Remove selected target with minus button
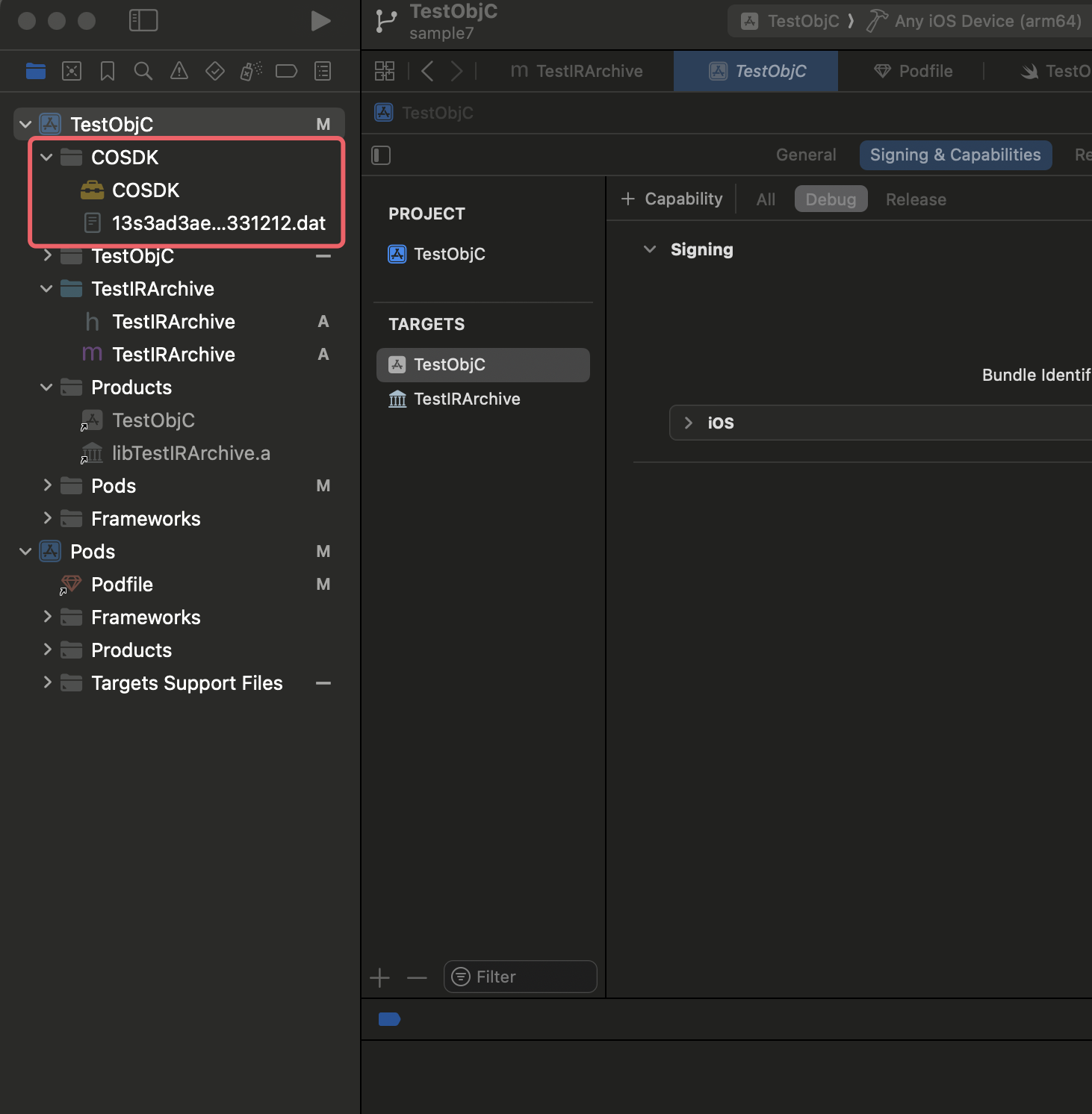Screen dimensions: 1092x1114 pos(417,977)
